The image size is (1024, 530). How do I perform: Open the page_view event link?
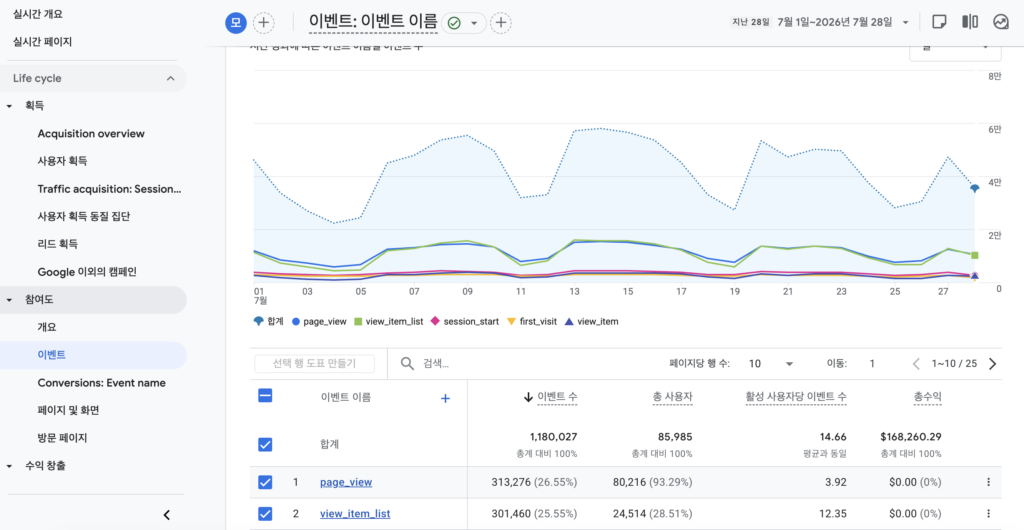click(346, 482)
